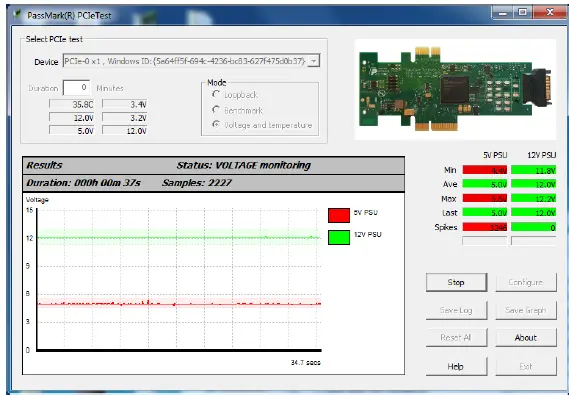Screen dimensions: 569x395
Task: Click the Duration minutes input field
Action: (76, 88)
